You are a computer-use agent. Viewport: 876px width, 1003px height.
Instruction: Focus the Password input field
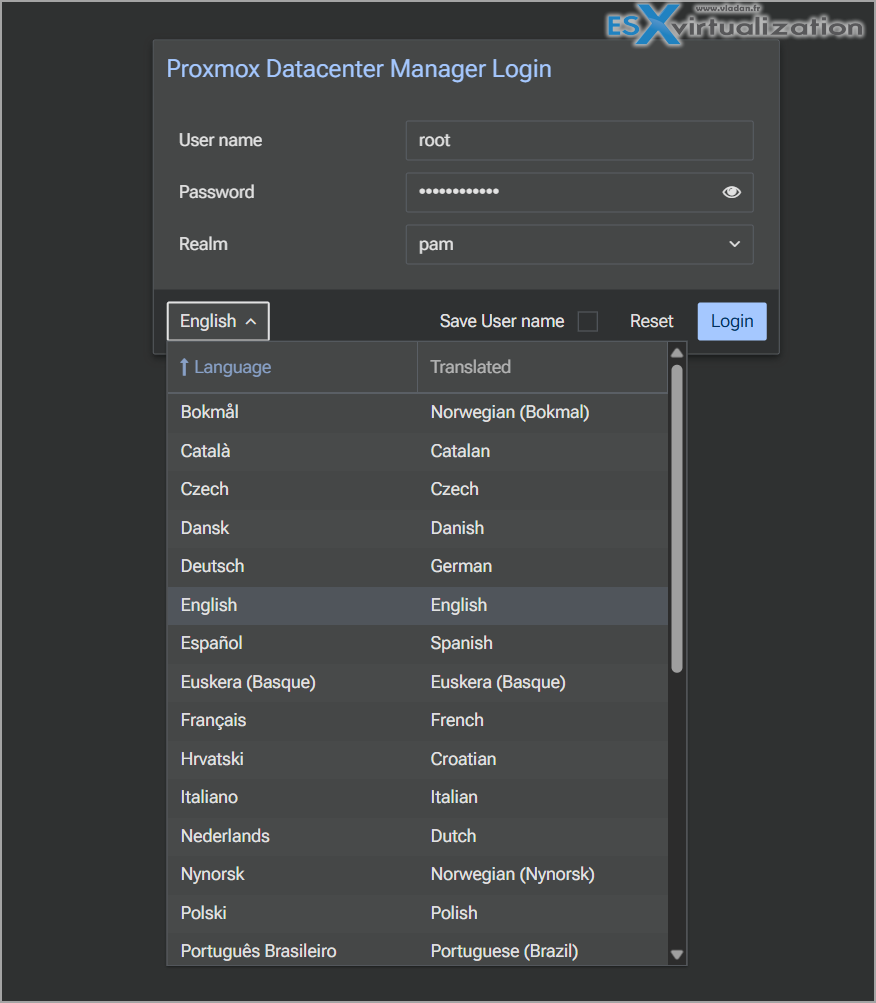point(560,192)
